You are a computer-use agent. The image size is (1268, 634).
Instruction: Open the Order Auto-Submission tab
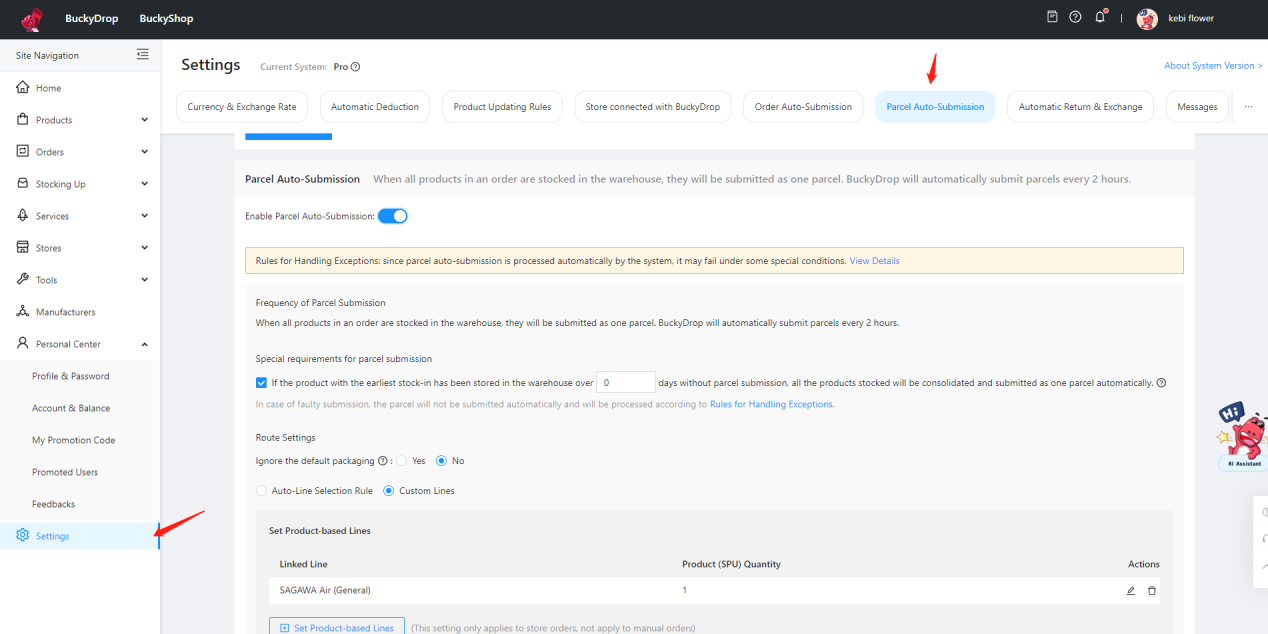[803, 107]
